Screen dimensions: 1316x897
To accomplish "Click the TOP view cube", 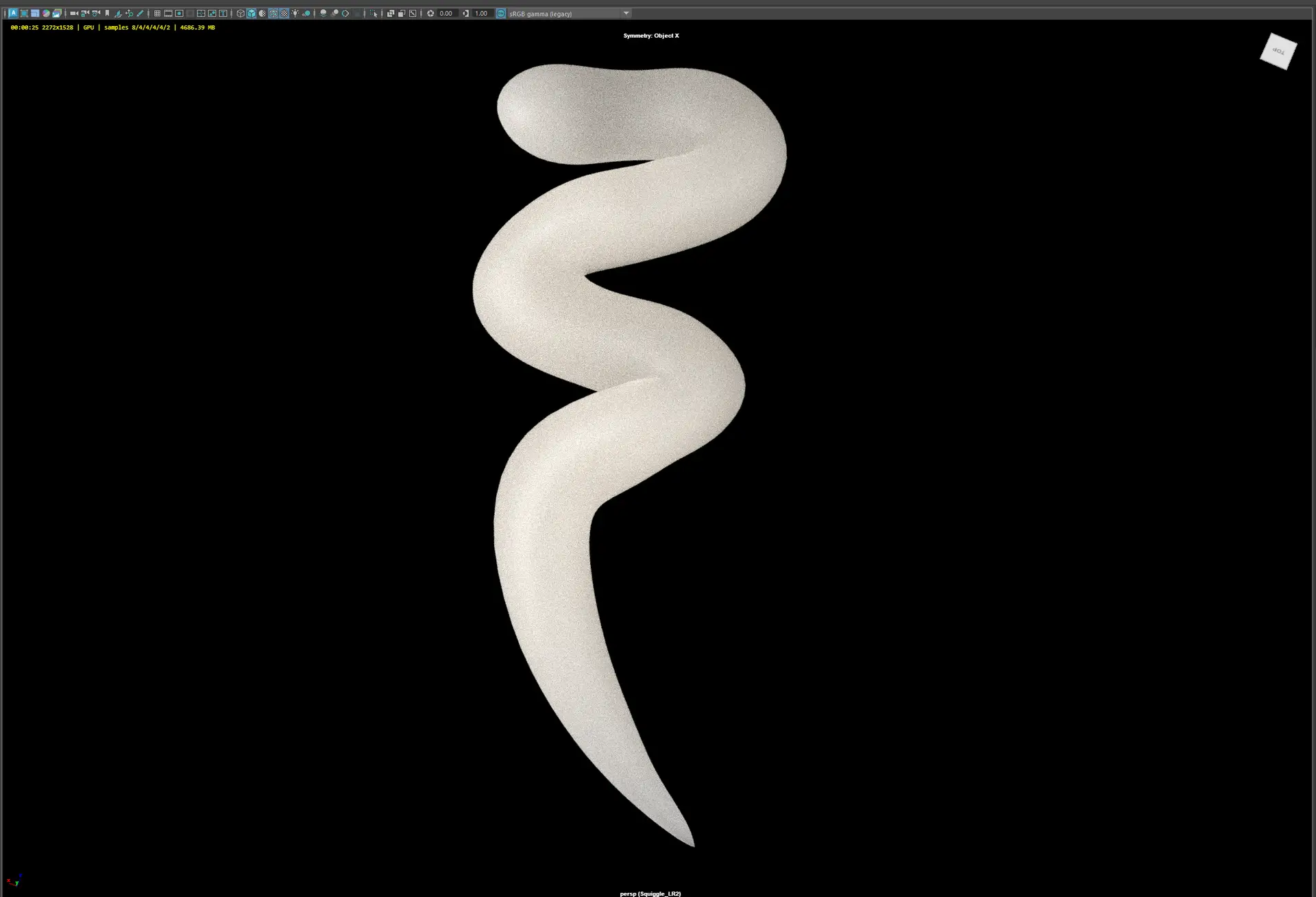I will click(1278, 51).
